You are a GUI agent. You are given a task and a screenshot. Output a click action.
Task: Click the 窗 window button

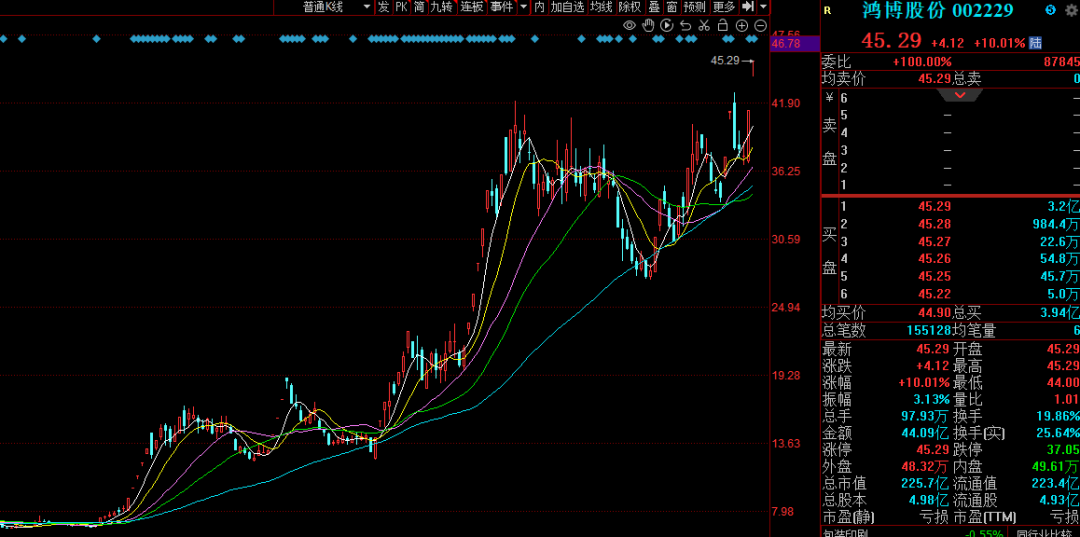(672, 7)
